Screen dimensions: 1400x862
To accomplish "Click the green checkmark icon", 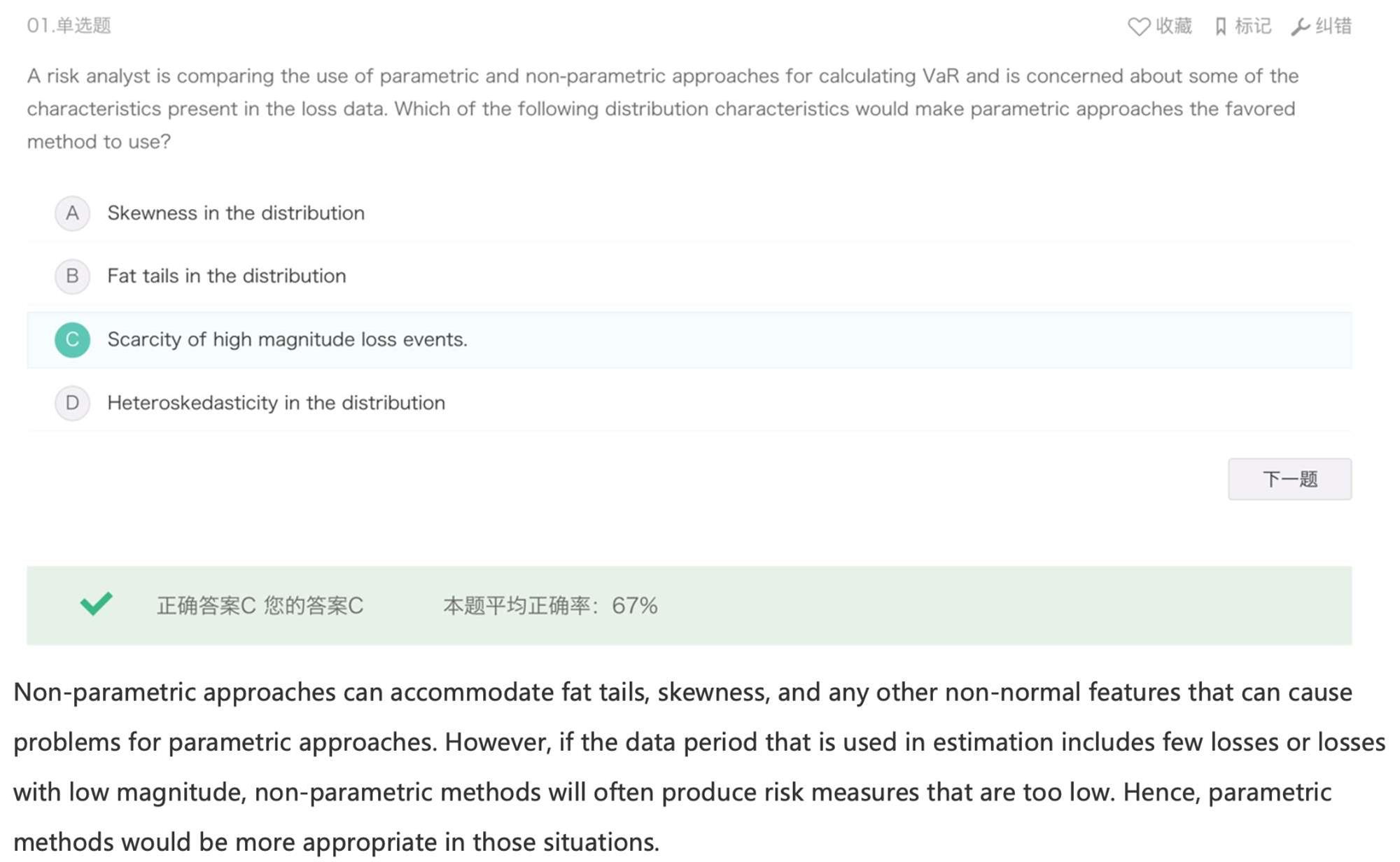I will point(97,603).
